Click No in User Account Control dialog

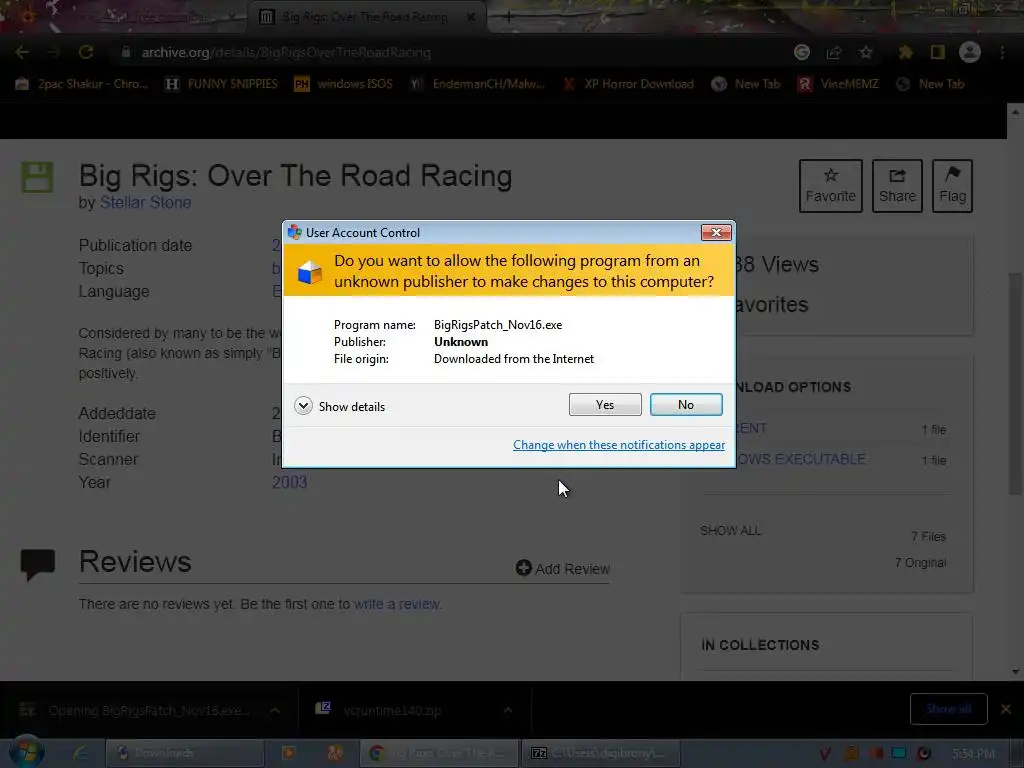686,404
